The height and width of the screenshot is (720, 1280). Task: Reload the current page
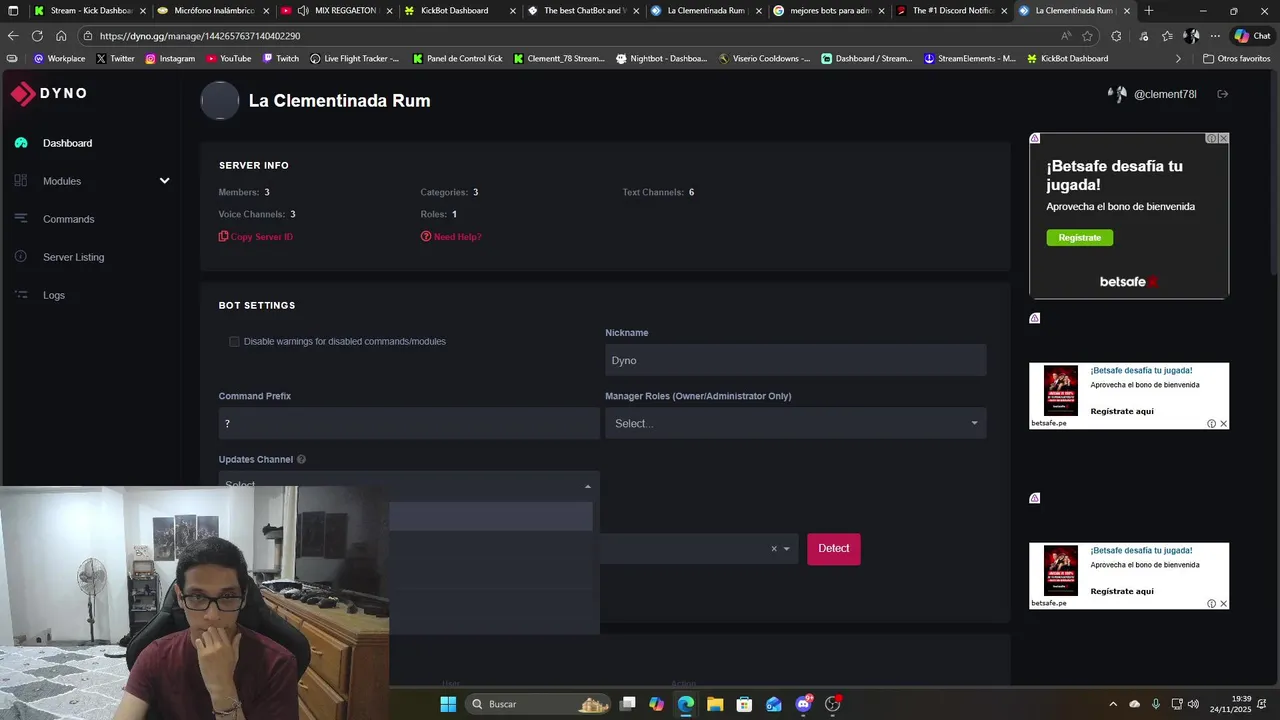coord(37,36)
